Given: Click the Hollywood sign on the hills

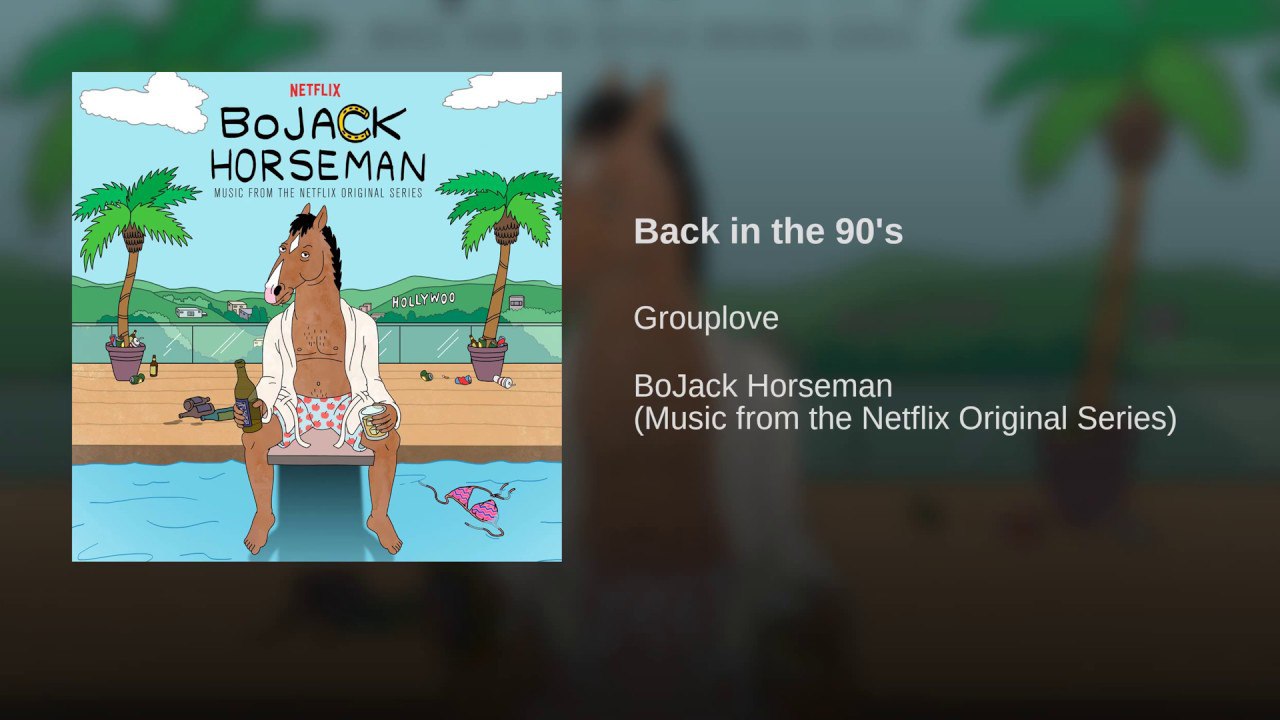Looking at the screenshot, I should pyautogui.click(x=423, y=300).
